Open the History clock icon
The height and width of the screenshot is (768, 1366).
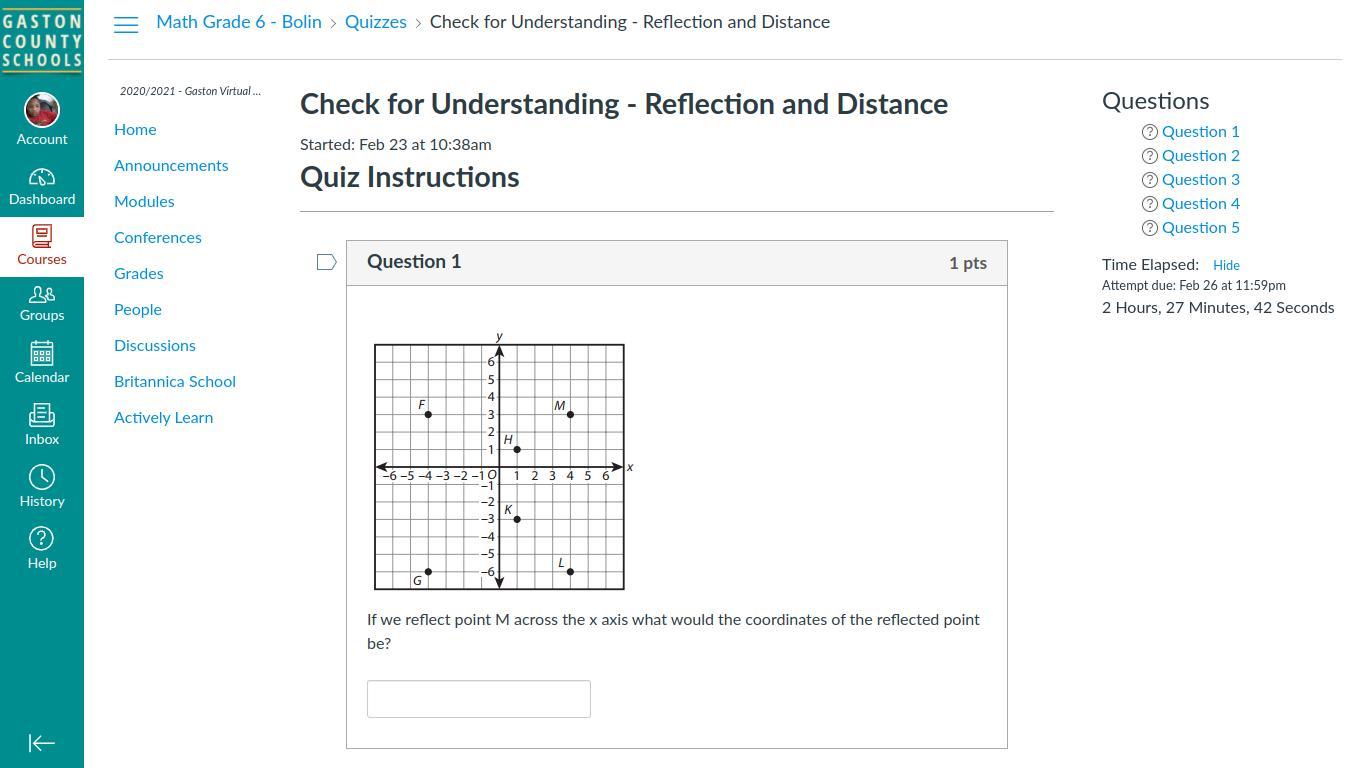pos(42,477)
